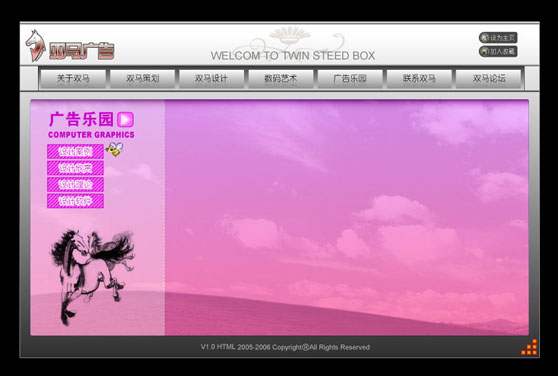Click the 设计案例 sidebar button
This screenshot has width=558, height=376.
(x=75, y=152)
